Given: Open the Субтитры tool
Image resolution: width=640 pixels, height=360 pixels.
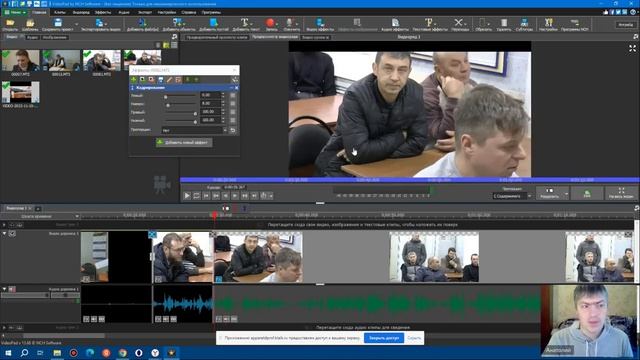Looking at the screenshot, I should (524, 24).
